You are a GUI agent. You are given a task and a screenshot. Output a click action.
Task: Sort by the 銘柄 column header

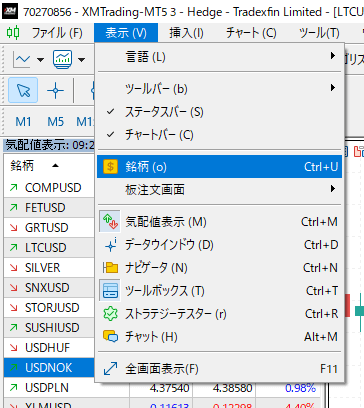point(49,165)
